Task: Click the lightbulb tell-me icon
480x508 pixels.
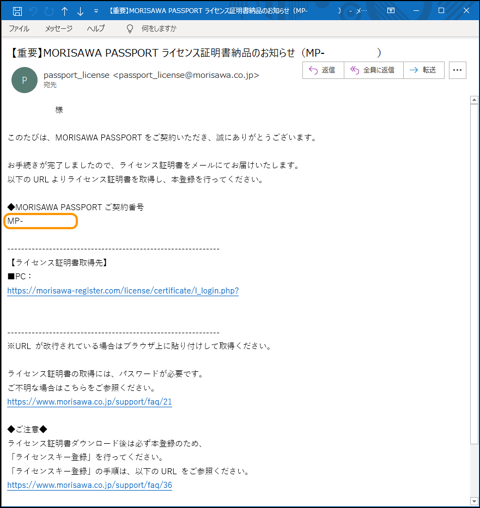Action: tap(130, 29)
